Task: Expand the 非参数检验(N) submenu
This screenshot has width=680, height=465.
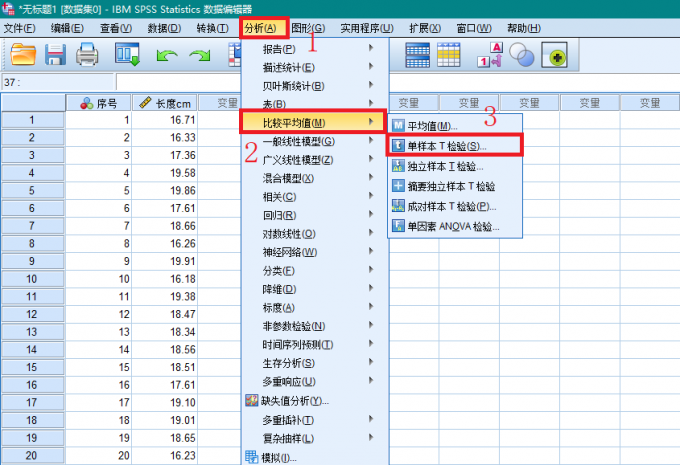Action: coord(314,326)
